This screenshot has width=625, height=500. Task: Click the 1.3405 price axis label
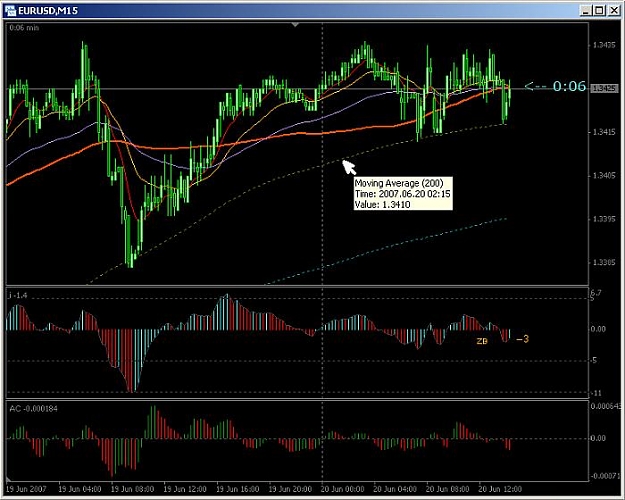pos(604,175)
